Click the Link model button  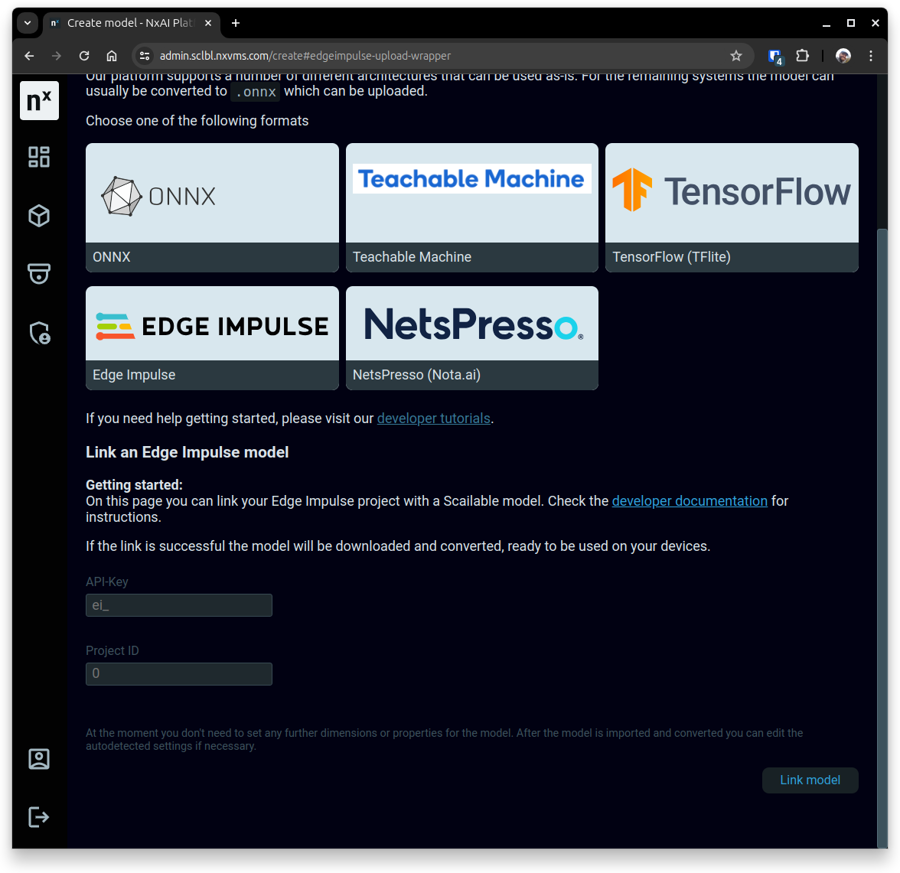810,780
